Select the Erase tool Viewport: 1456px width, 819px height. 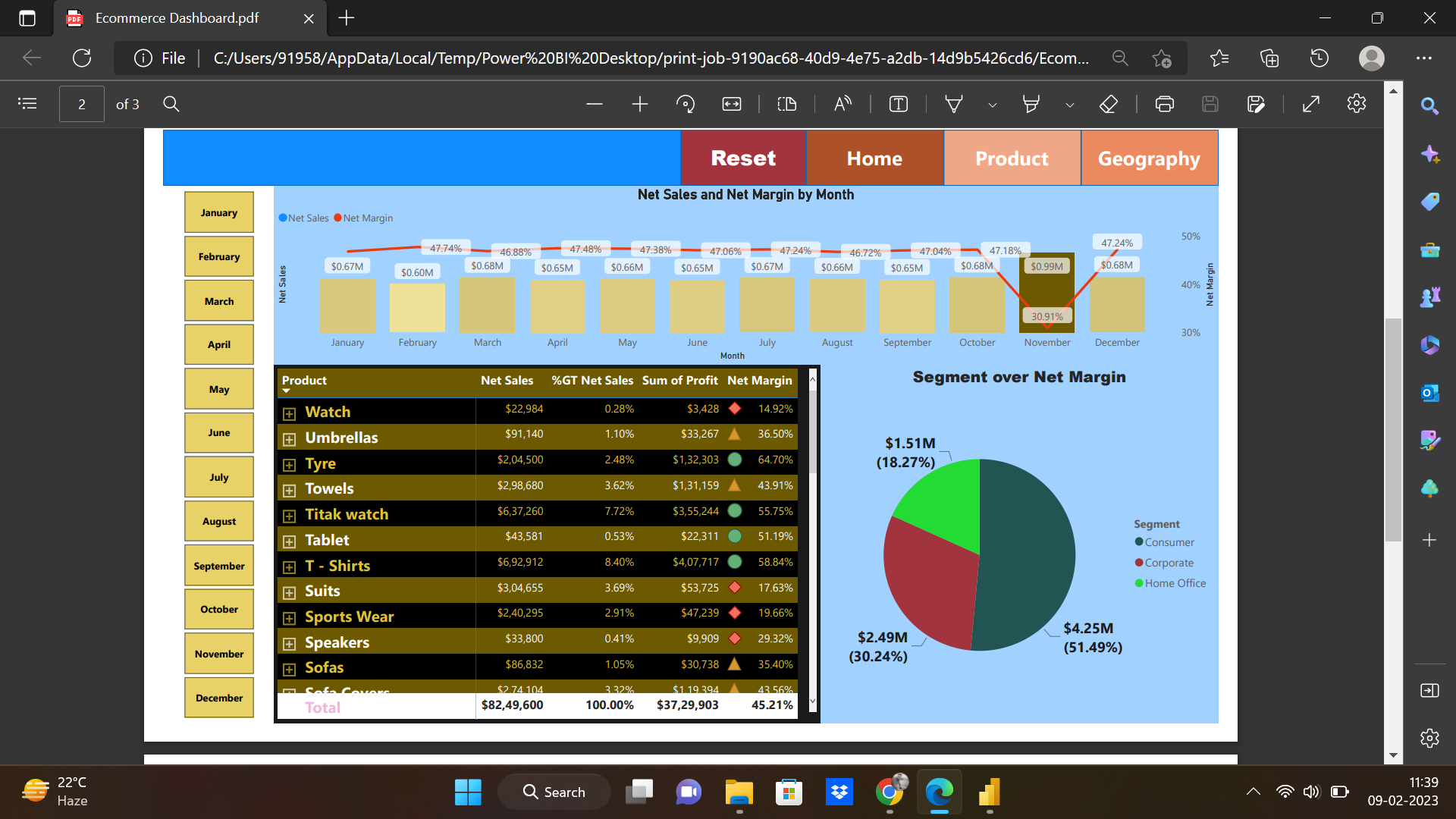1109,104
